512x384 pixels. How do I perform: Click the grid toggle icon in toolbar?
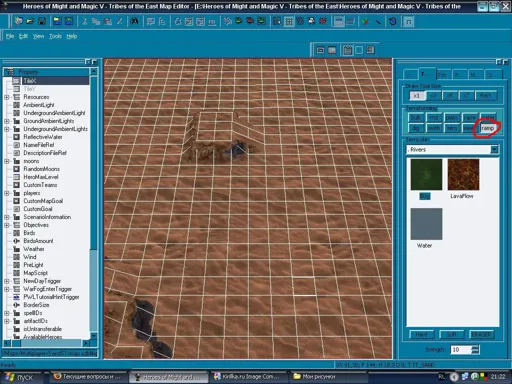pyautogui.click(x=289, y=22)
